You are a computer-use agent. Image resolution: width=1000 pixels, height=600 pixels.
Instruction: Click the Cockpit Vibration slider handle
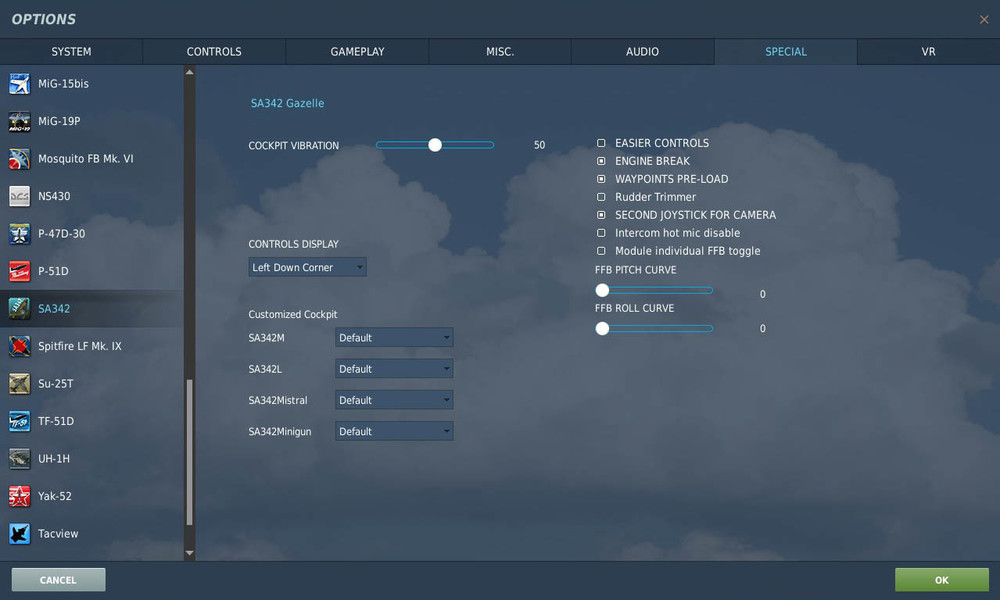coord(435,145)
